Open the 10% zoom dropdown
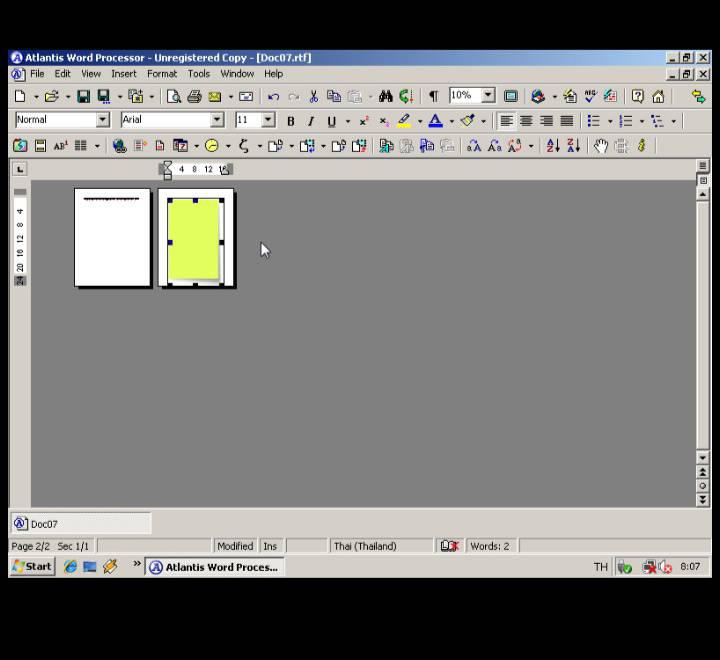The height and width of the screenshot is (660, 720). tap(488, 95)
